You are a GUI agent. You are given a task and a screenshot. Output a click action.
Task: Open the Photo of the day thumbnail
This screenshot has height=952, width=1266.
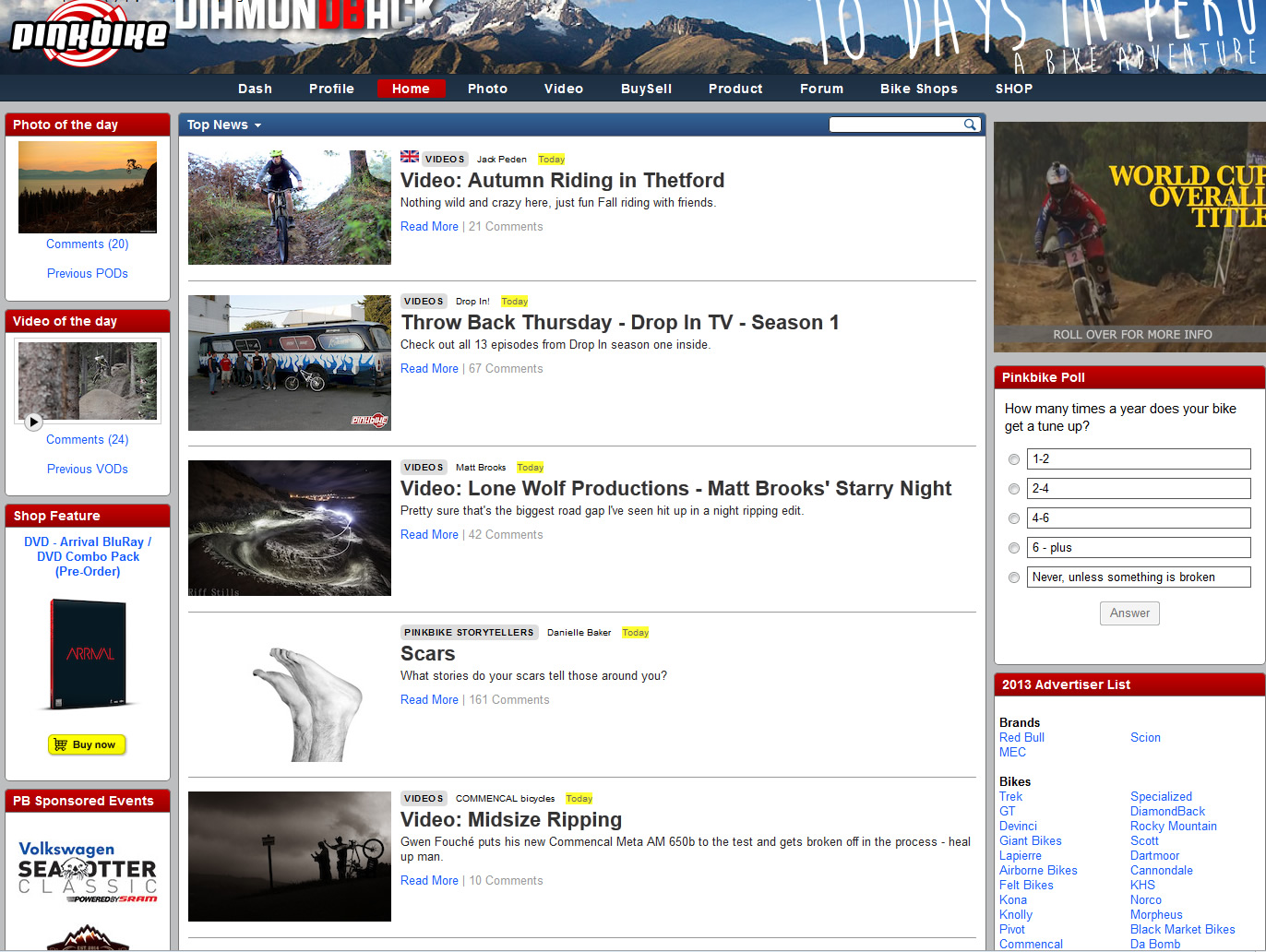tap(88, 187)
